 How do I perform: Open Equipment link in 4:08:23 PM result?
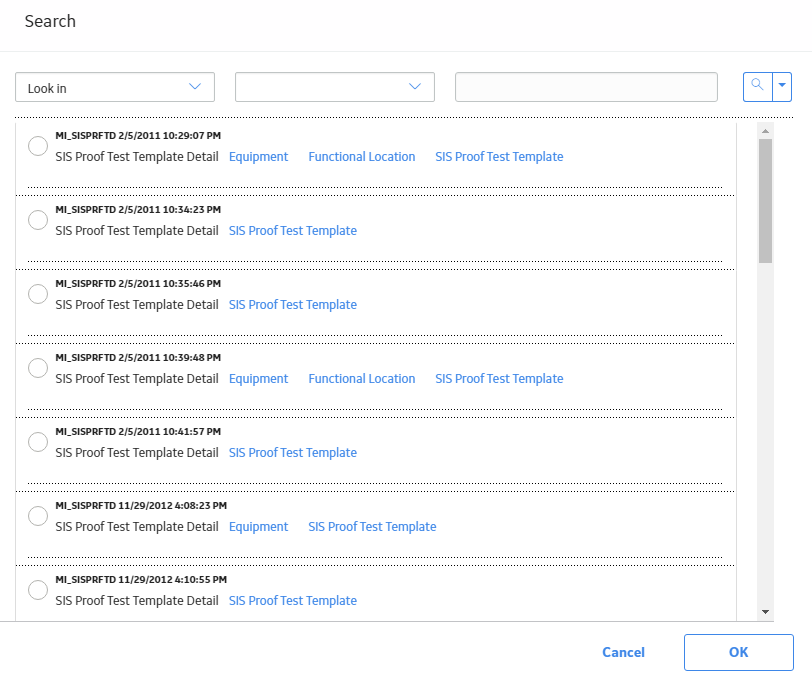(258, 527)
